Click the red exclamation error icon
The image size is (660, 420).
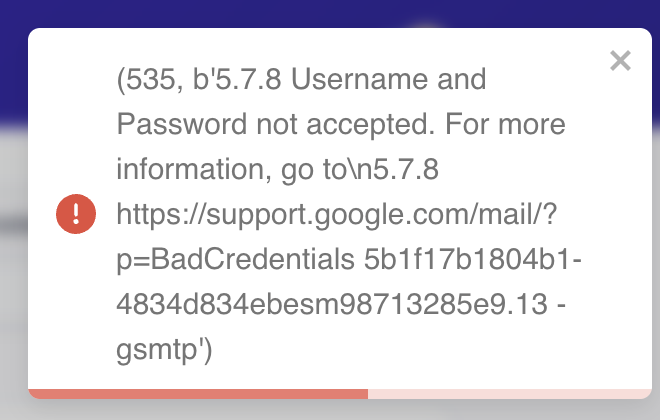click(76, 214)
